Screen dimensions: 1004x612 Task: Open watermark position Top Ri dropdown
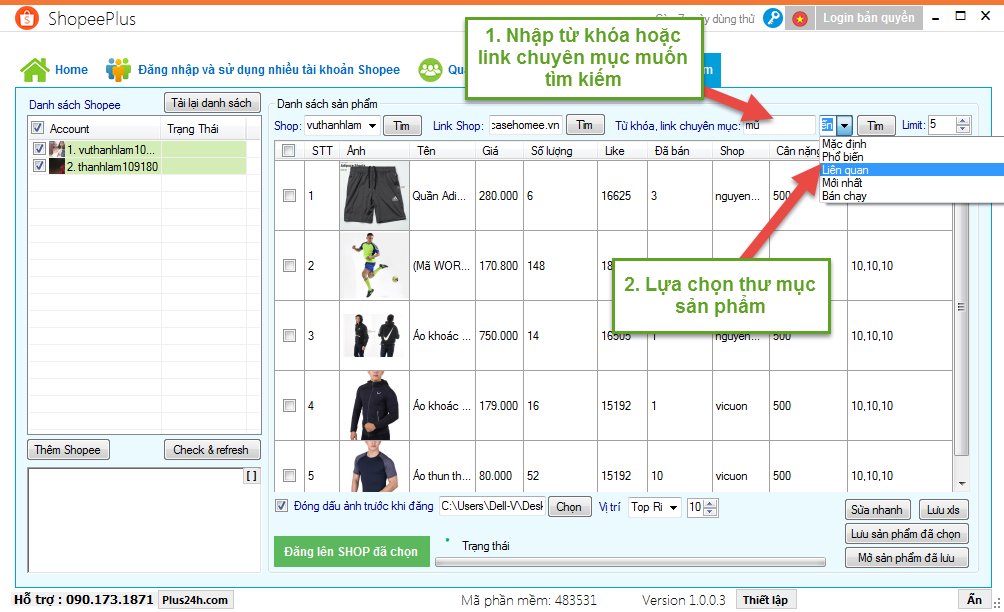(673, 507)
